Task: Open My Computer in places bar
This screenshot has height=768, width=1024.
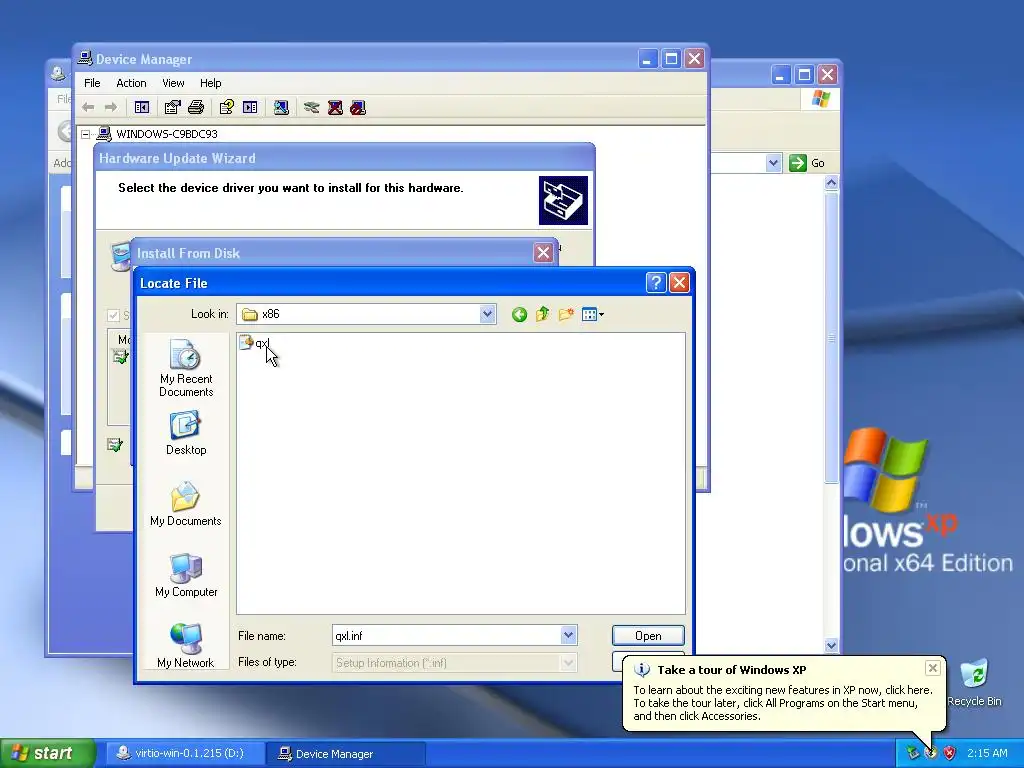Action: click(186, 575)
